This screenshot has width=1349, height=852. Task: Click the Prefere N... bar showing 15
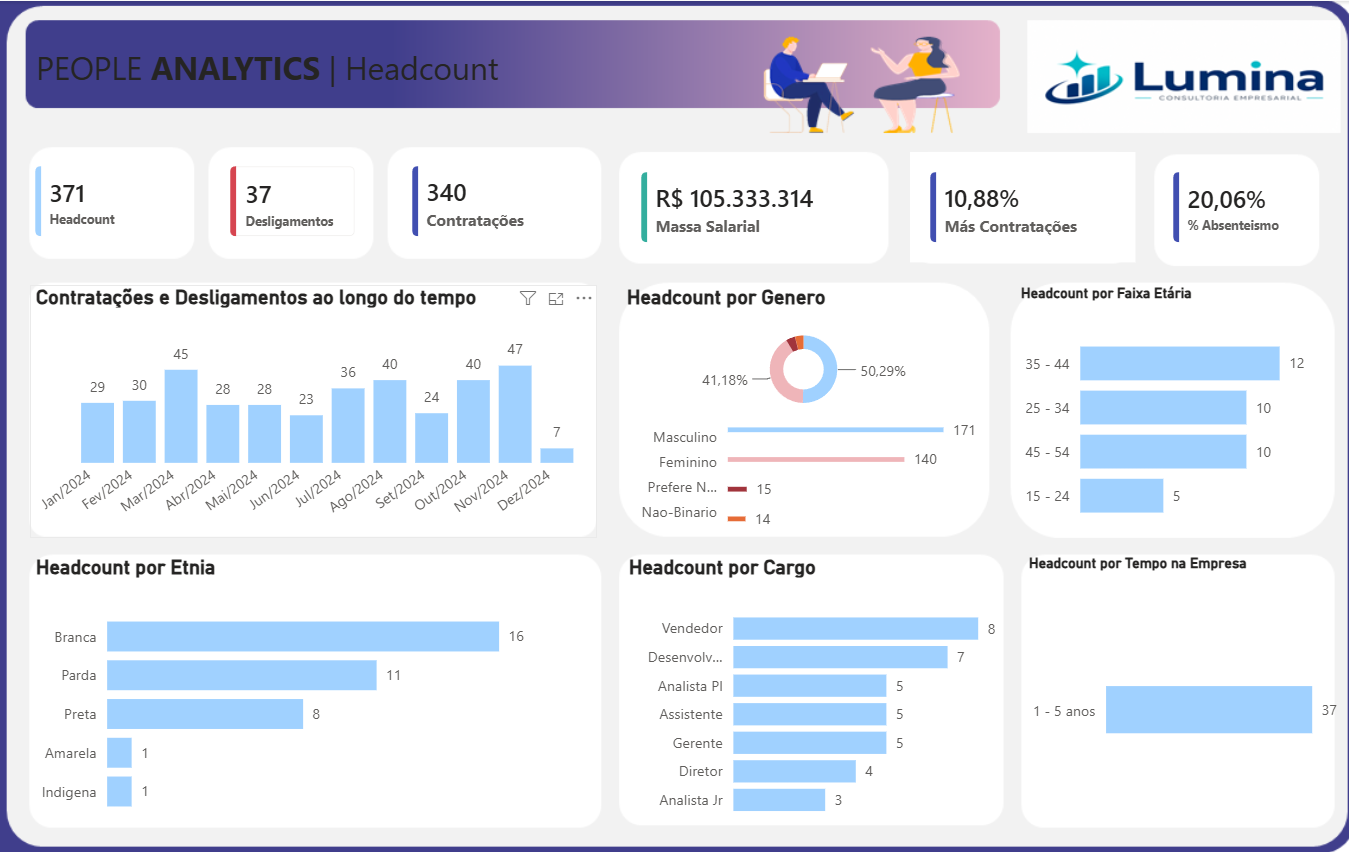tap(737, 489)
